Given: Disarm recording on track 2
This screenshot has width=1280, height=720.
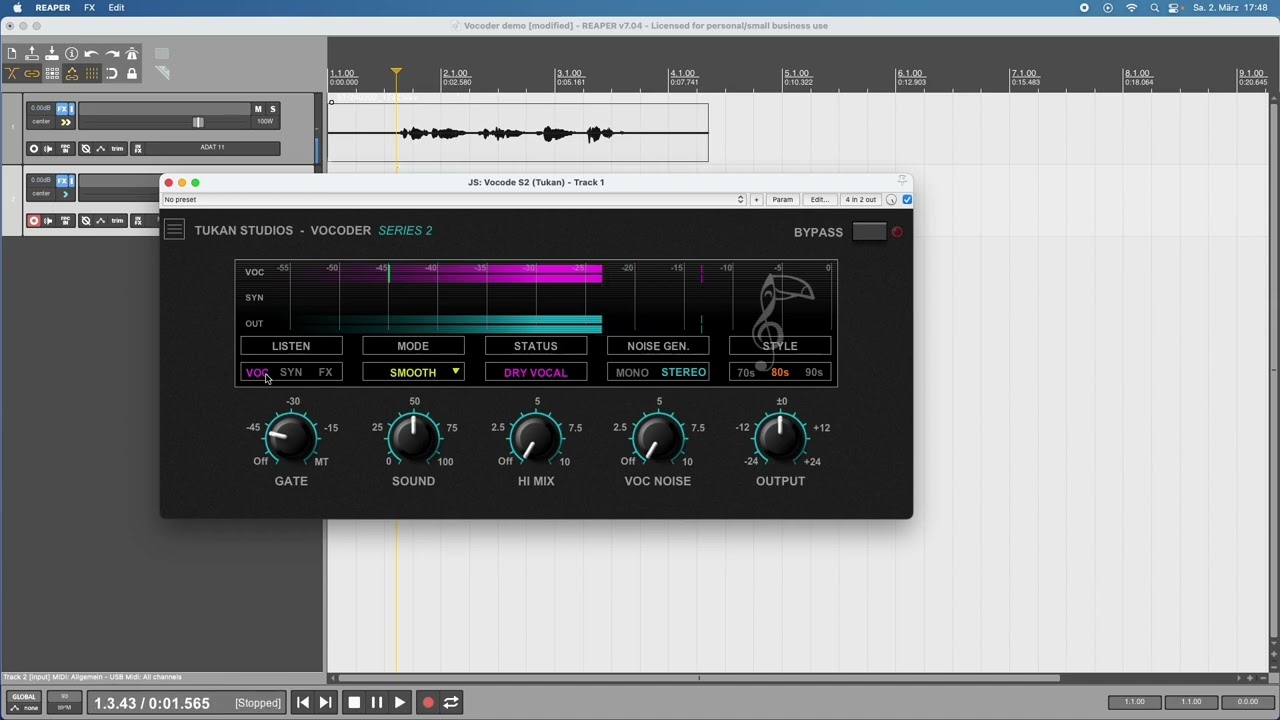Looking at the screenshot, I should click(34, 221).
